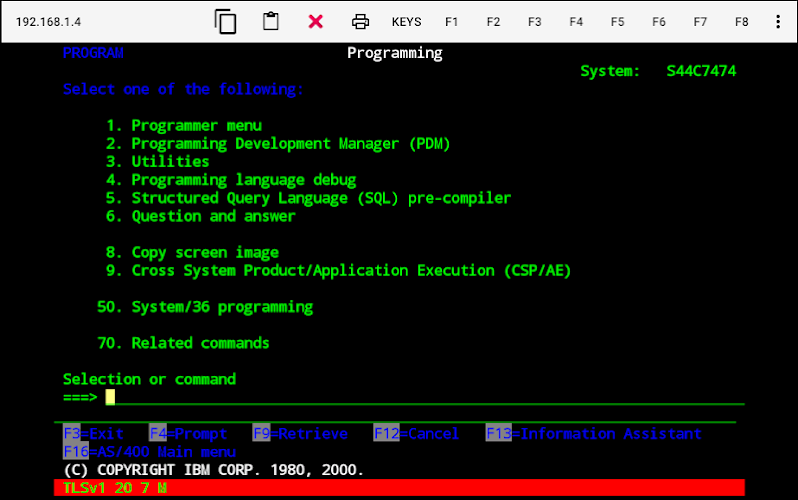Click the 192.168.1.4 host address
The height and width of the screenshot is (500, 798).
(x=48, y=22)
